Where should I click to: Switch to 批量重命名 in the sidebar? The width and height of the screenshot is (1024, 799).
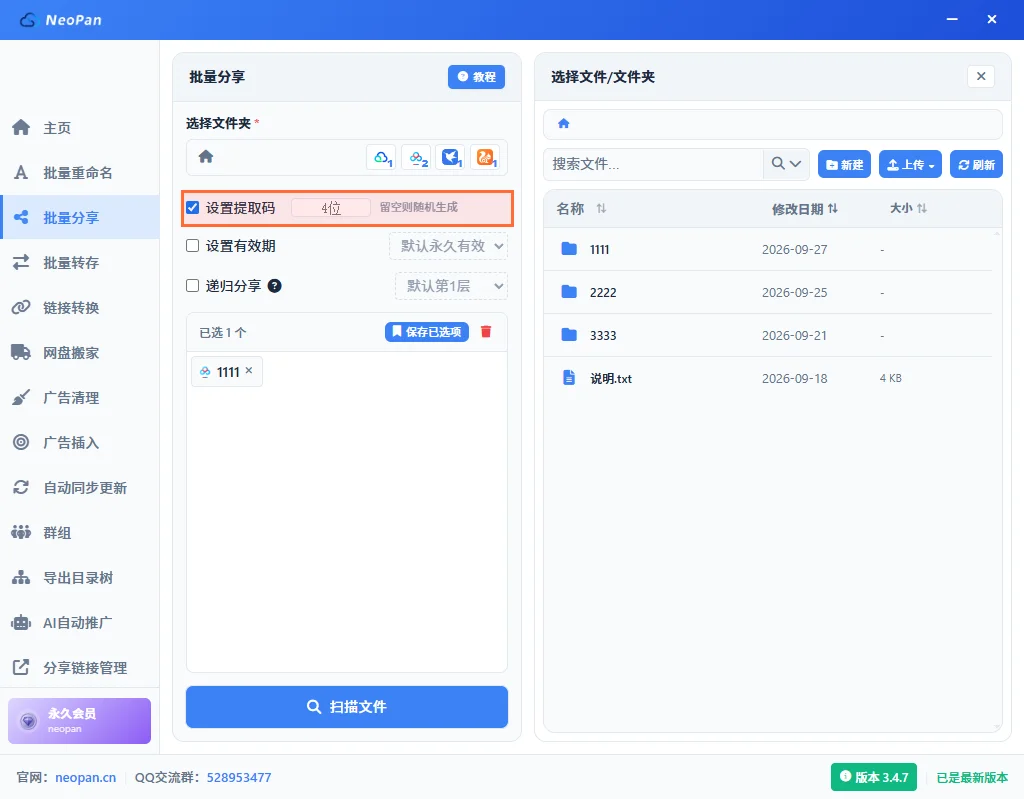pyautogui.click(x=80, y=172)
